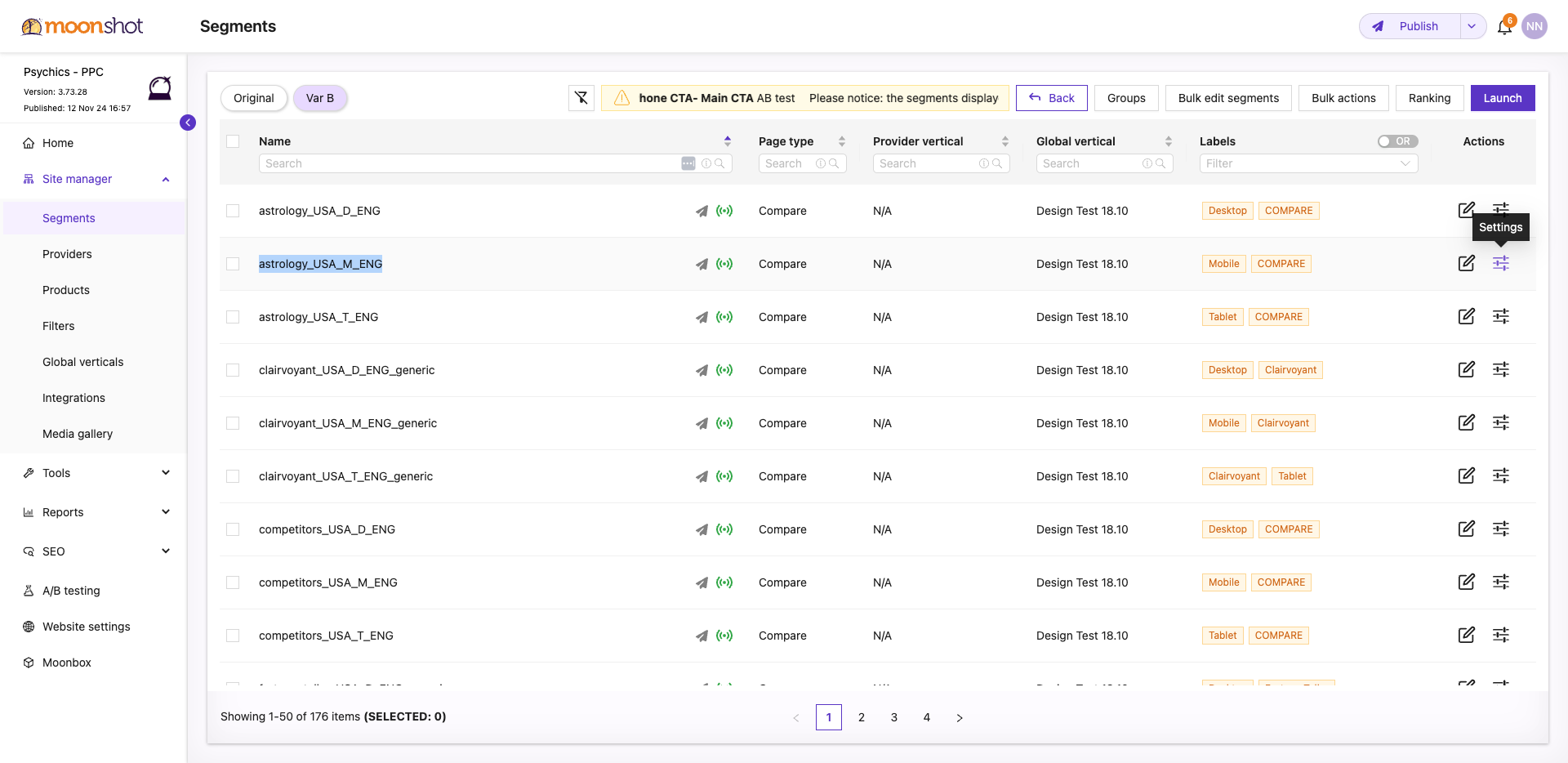Edit the competitors_USA_D_ENG segment
Viewport: 1568px width, 763px height.
pos(1467,529)
